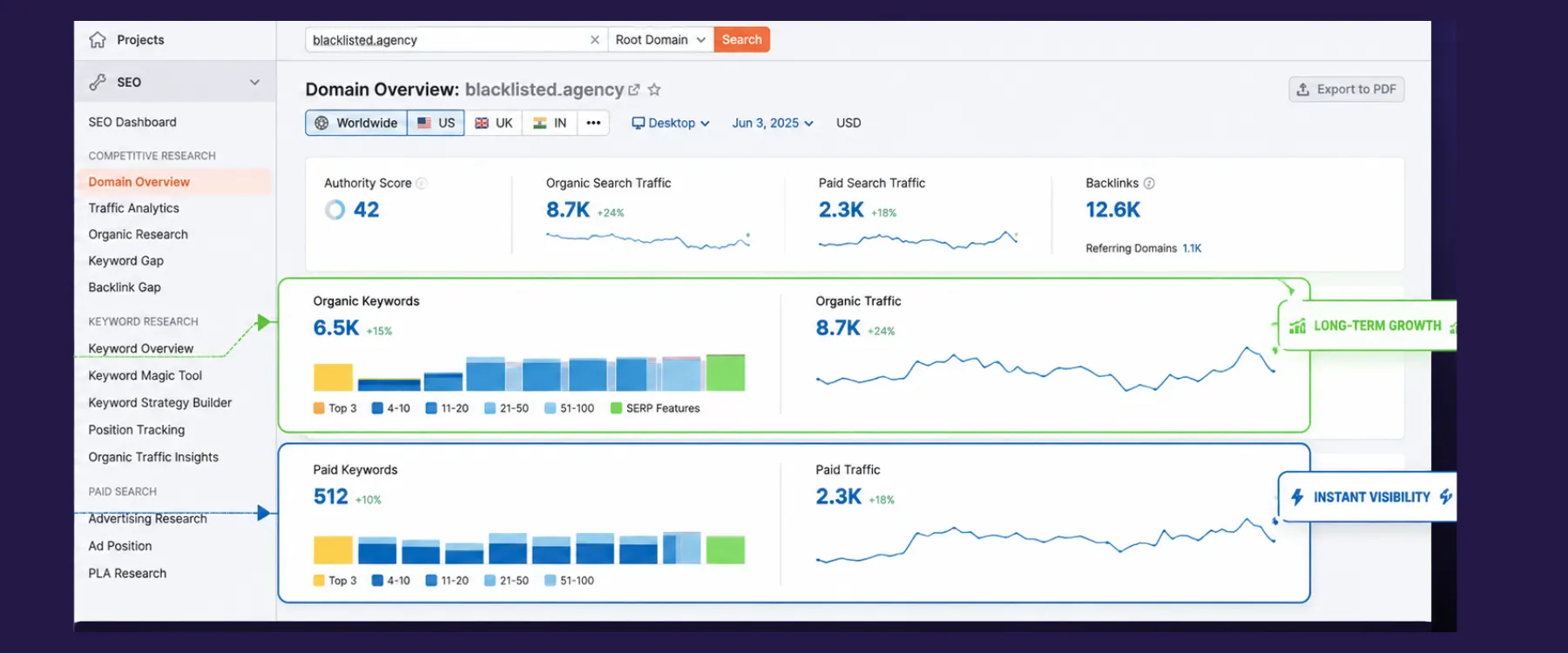The image size is (1568, 653).
Task: Open Organic Research
Action: [139, 234]
